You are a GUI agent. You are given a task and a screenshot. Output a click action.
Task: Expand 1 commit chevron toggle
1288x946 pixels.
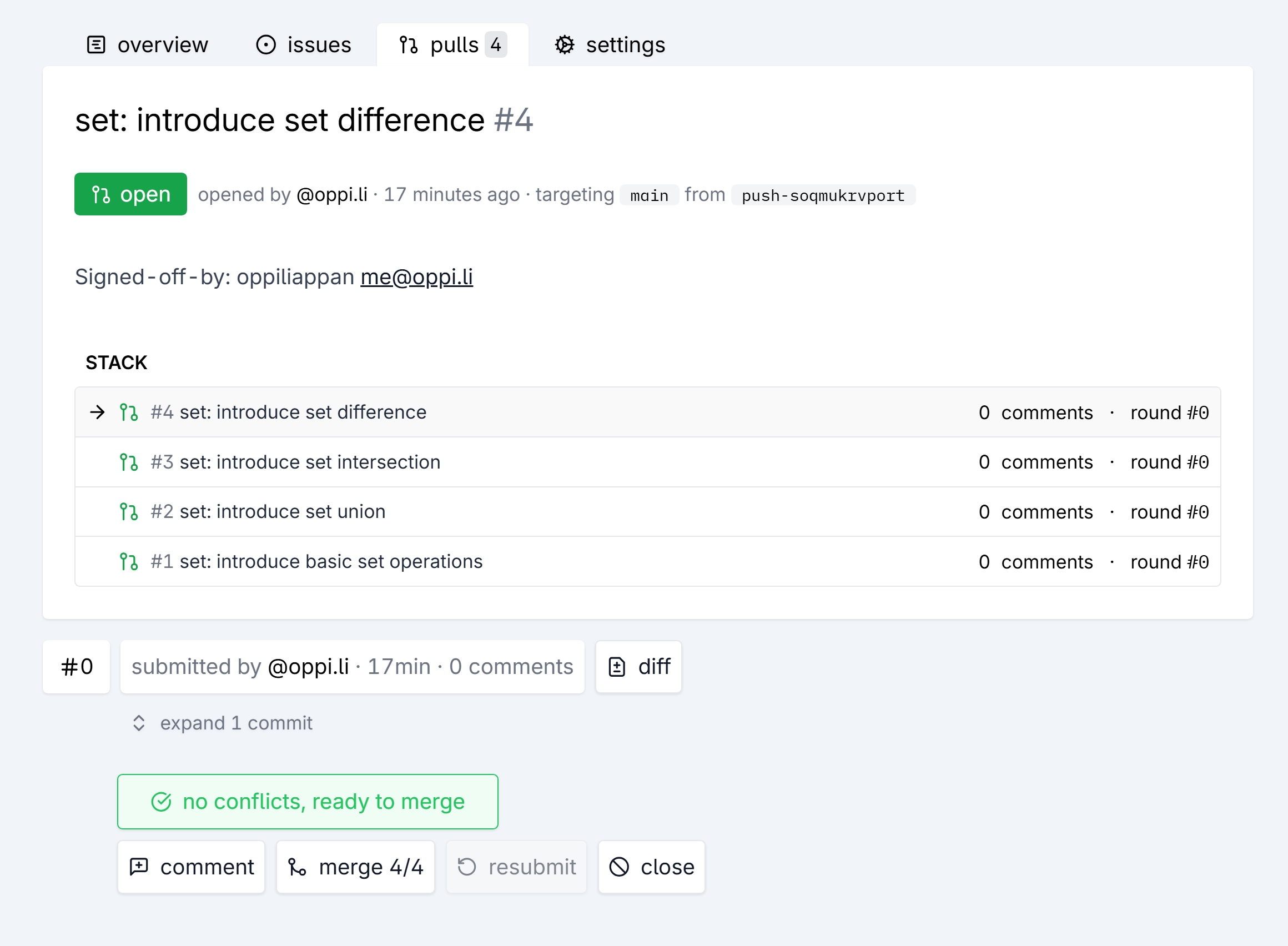tap(139, 723)
